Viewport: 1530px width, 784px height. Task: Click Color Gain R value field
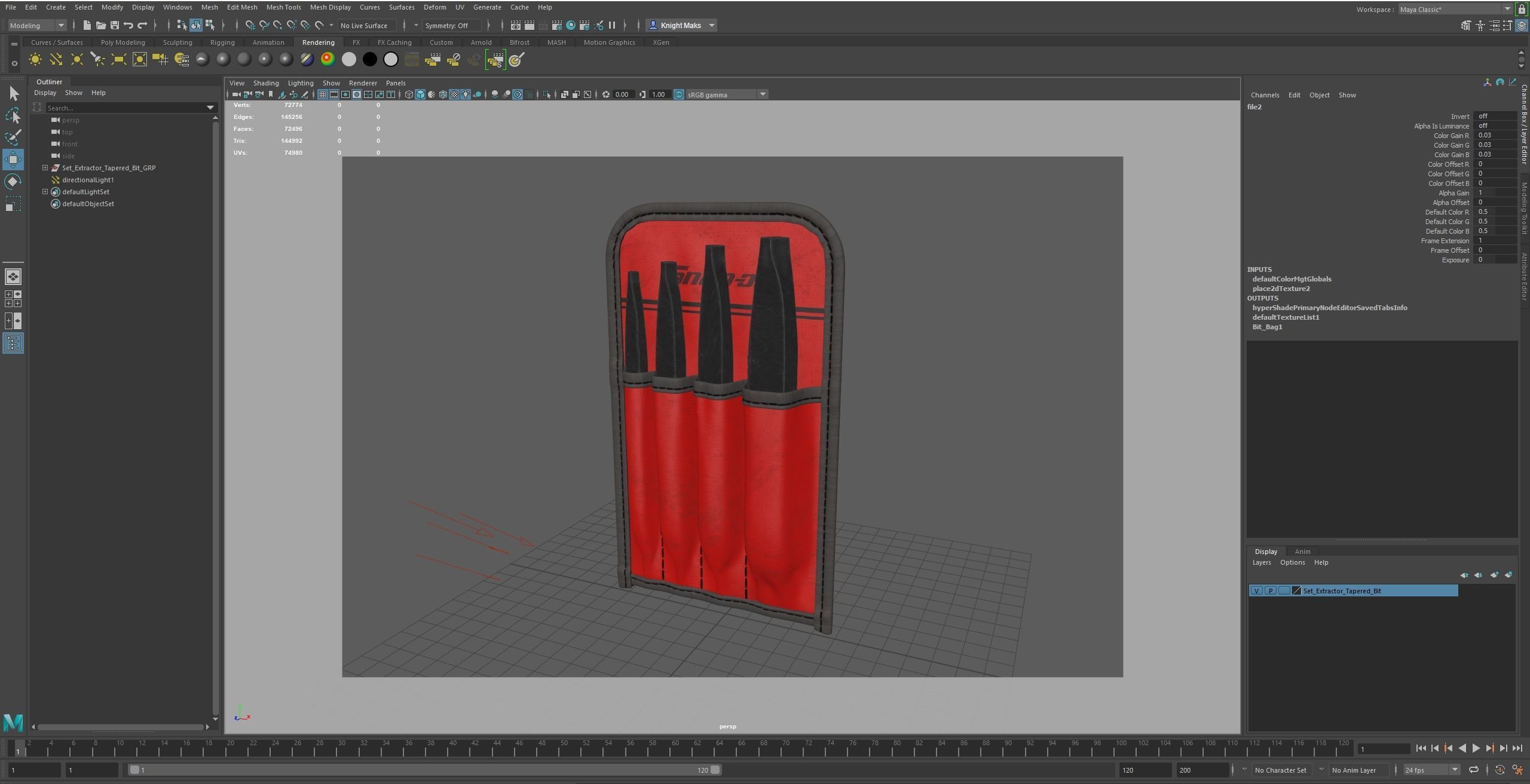click(1494, 135)
